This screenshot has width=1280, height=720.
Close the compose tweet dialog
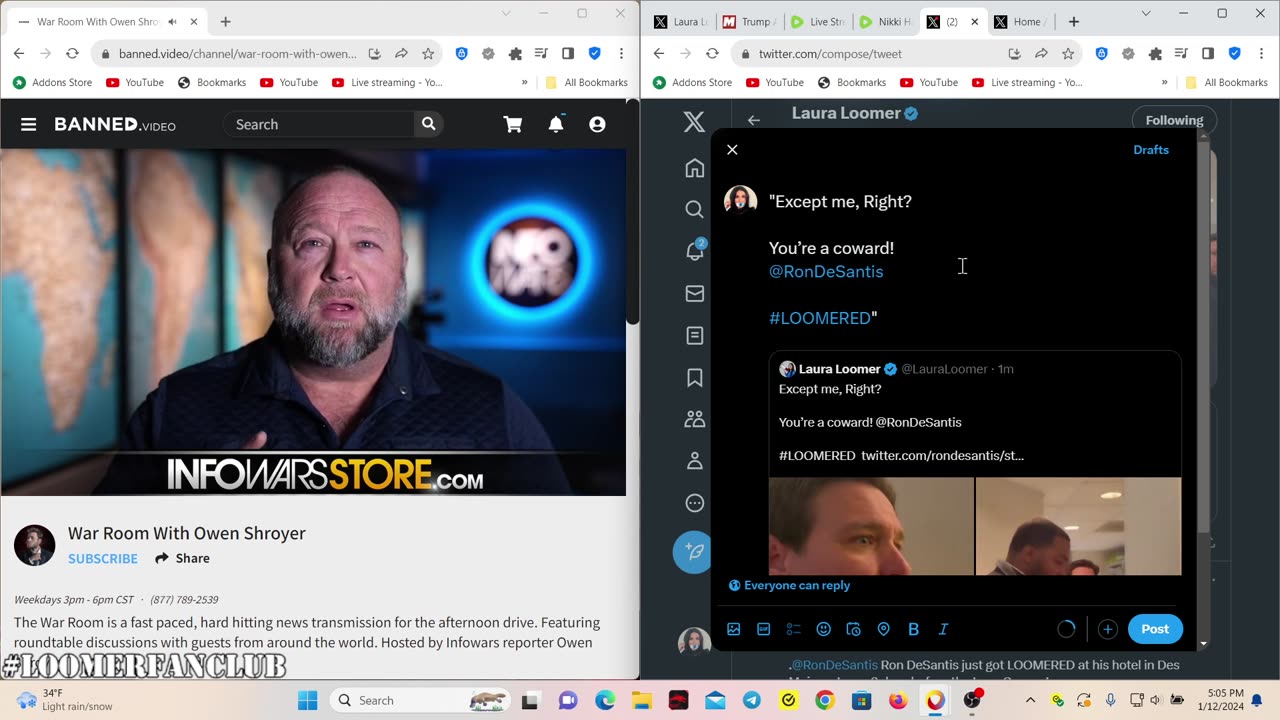click(732, 150)
